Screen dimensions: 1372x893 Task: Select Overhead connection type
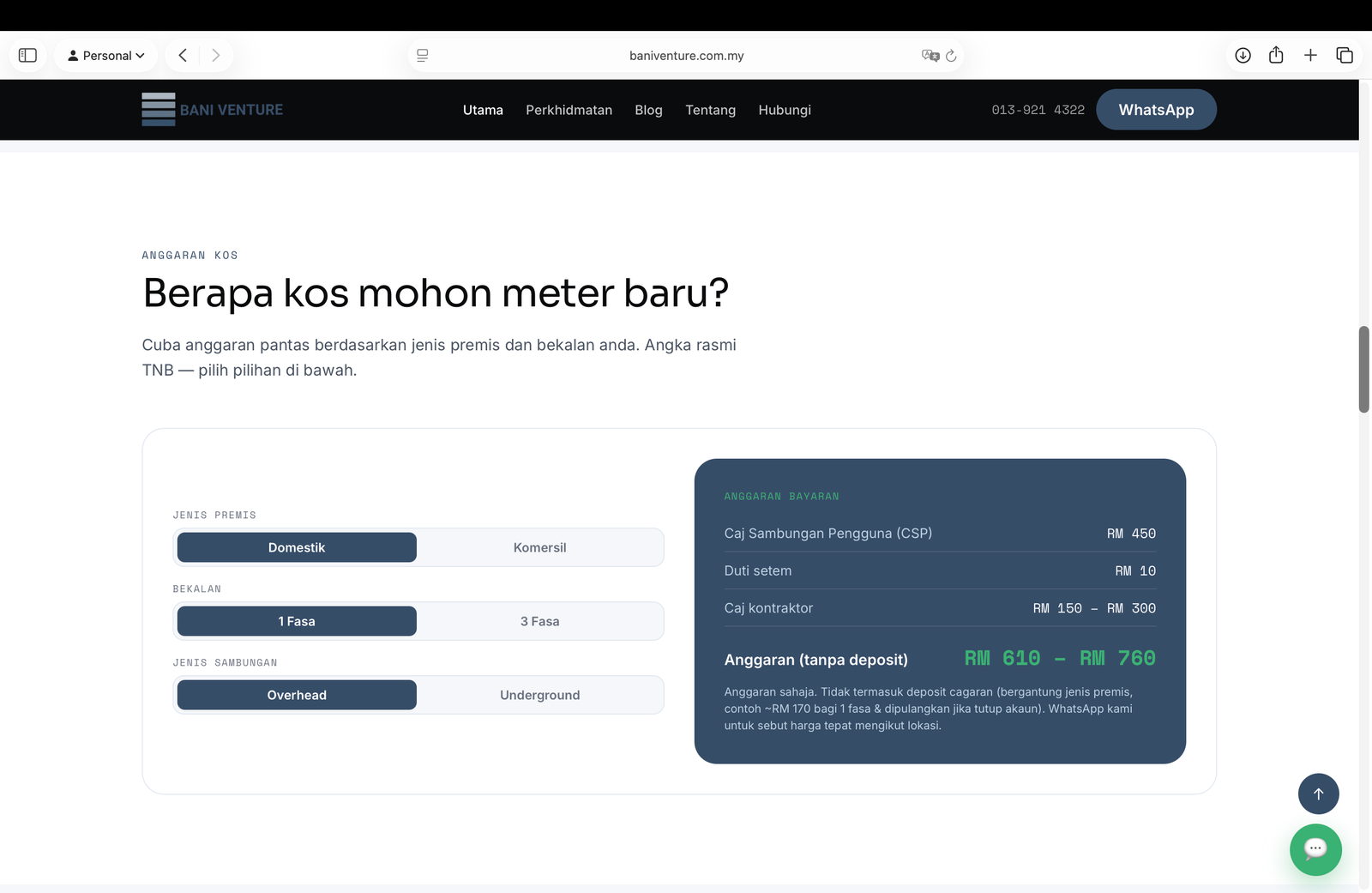point(297,695)
